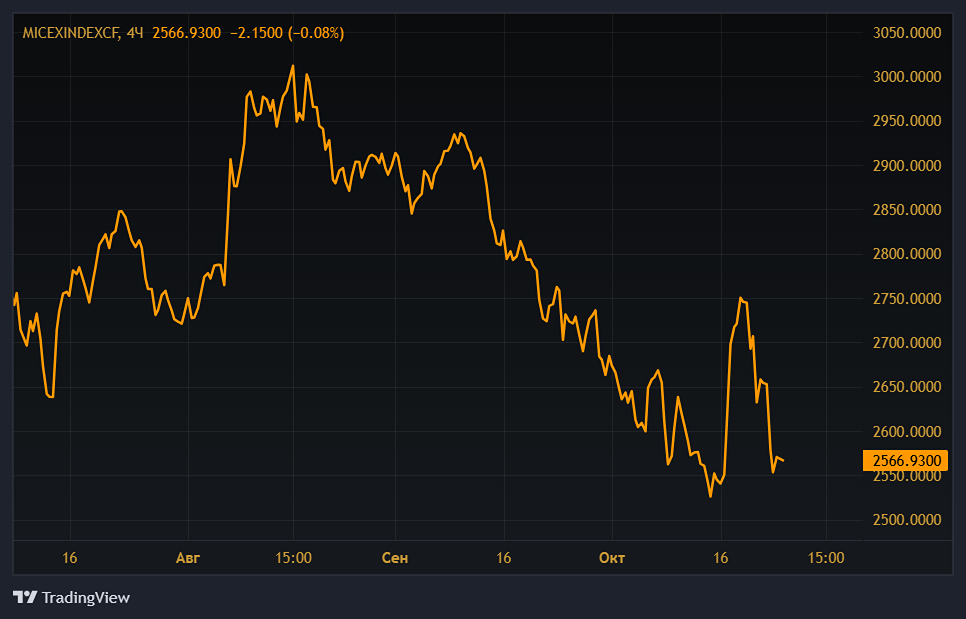Select the Сен marker on time axis

click(395, 558)
